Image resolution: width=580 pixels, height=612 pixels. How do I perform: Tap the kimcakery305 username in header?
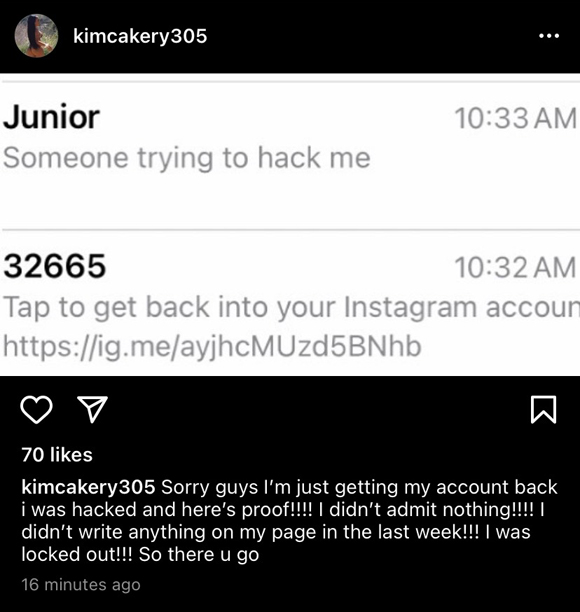pos(140,36)
